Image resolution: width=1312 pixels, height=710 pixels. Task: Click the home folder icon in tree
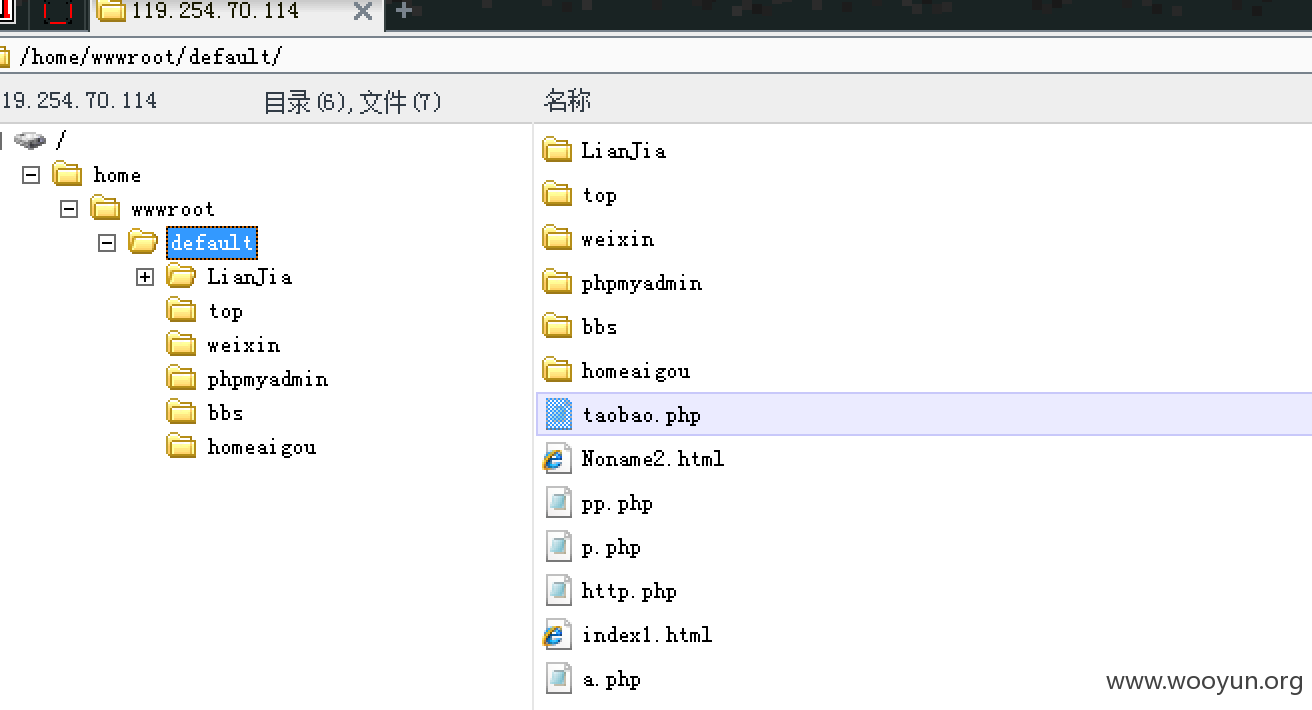point(68,175)
